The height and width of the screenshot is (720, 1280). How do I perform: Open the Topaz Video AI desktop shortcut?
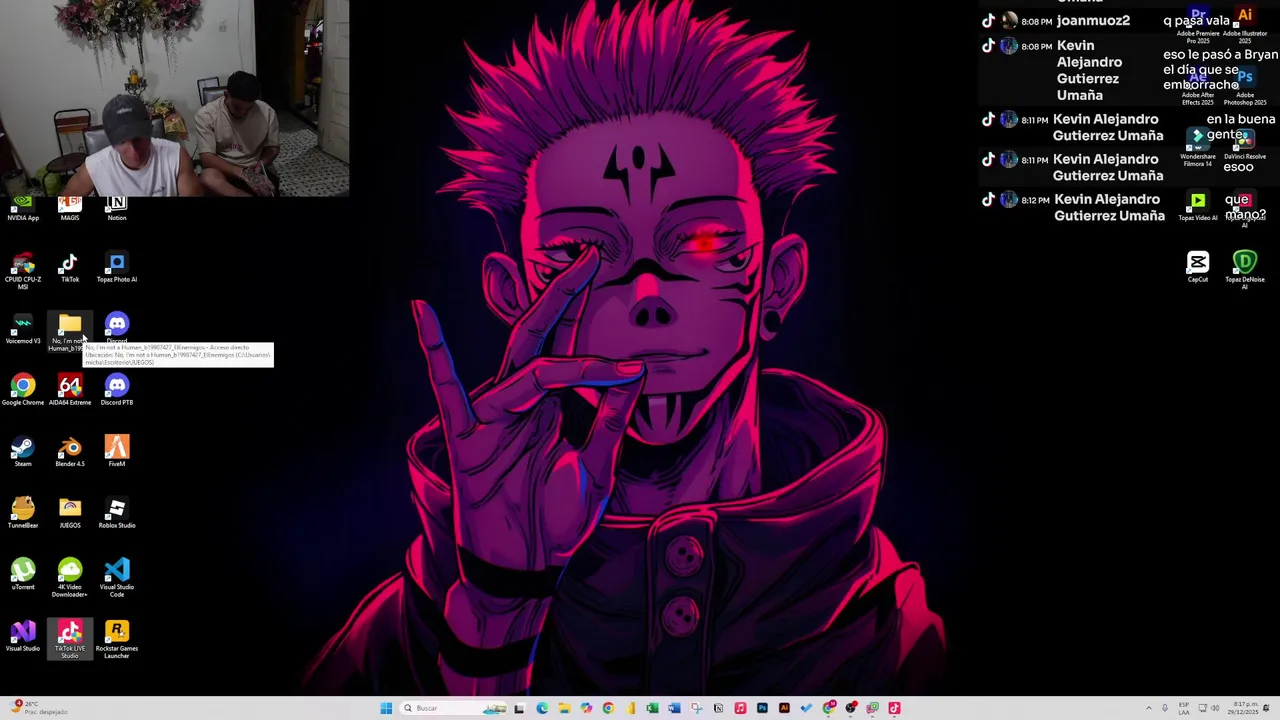[1198, 207]
